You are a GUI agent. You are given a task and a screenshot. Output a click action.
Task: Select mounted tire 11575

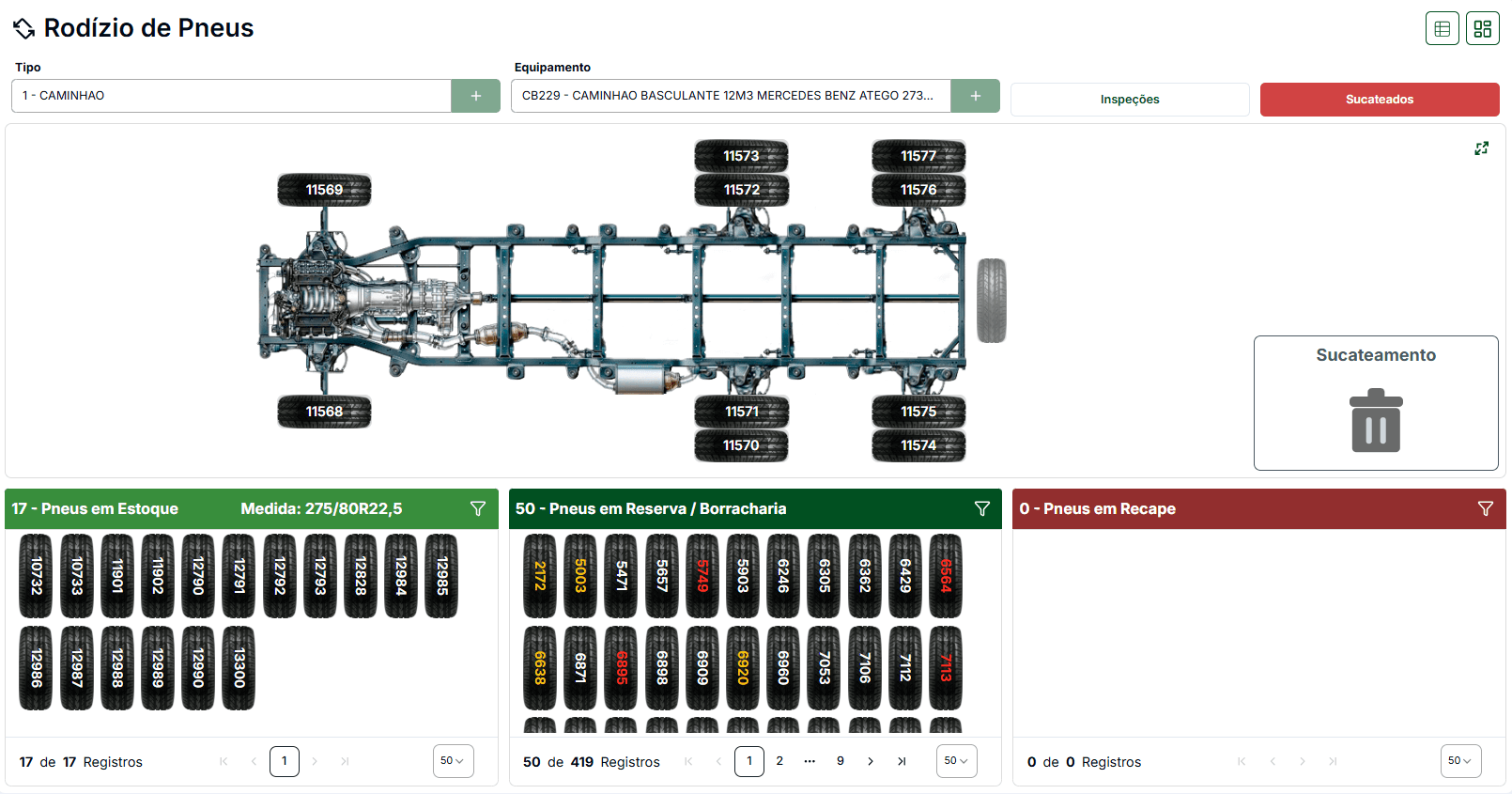(918, 412)
